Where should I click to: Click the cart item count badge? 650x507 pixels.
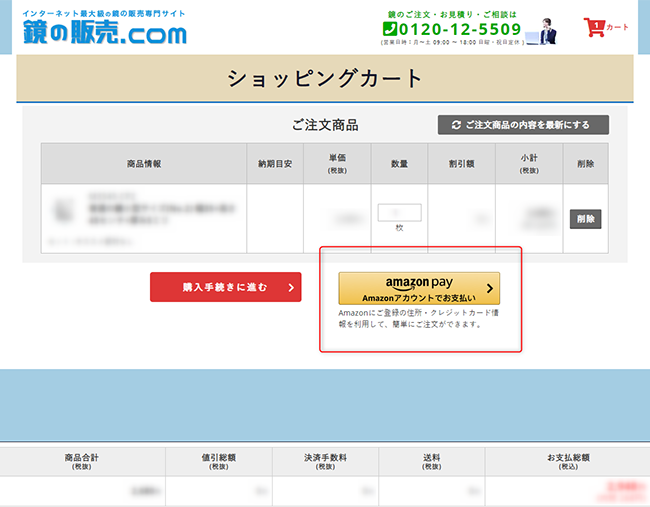tap(597, 24)
